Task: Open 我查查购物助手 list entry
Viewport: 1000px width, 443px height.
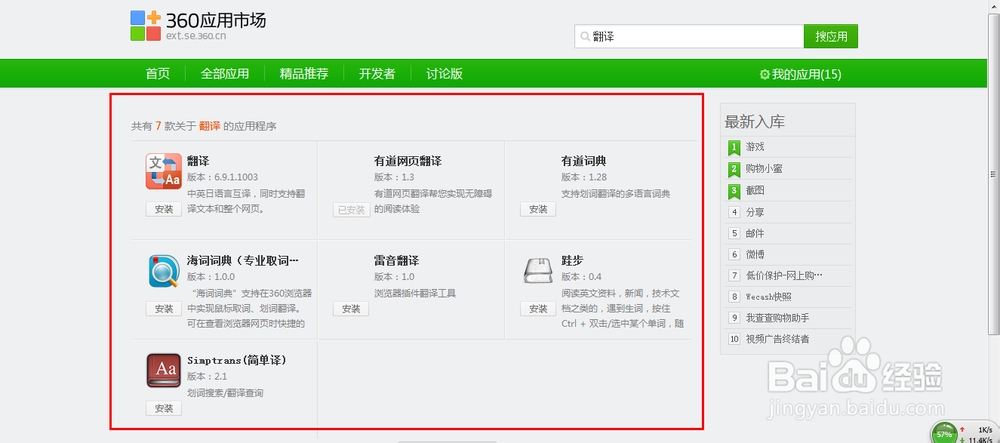Action: [x=777, y=317]
